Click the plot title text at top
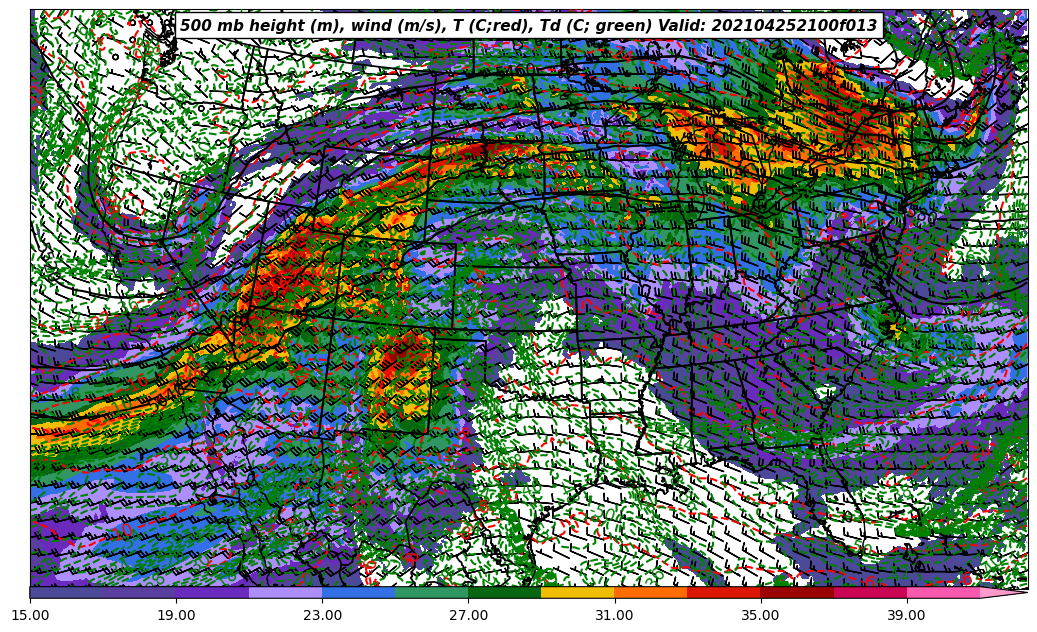This screenshot has height=632, width=1037. pos(528,26)
